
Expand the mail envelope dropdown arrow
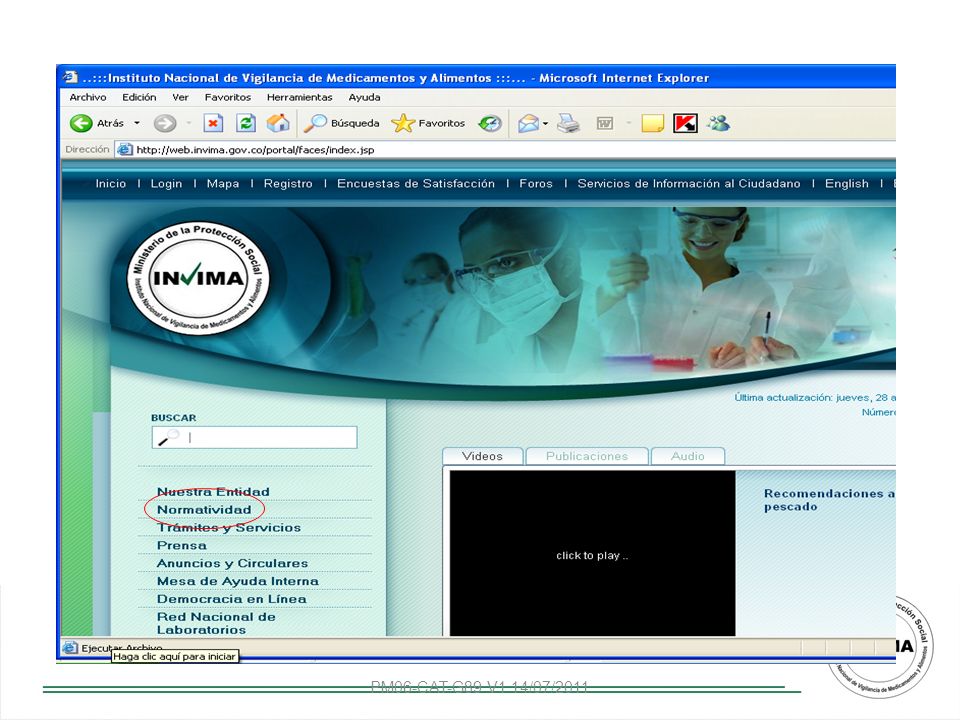click(x=545, y=124)
